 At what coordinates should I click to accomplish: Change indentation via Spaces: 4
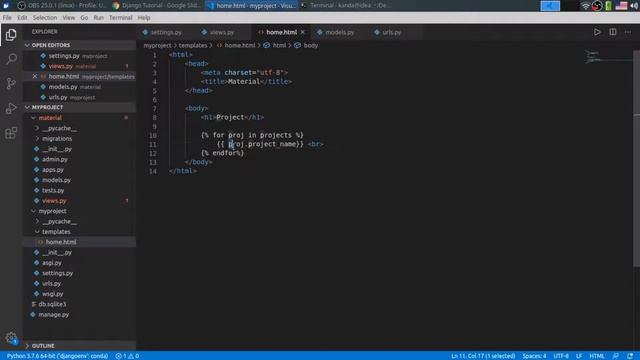534,356
